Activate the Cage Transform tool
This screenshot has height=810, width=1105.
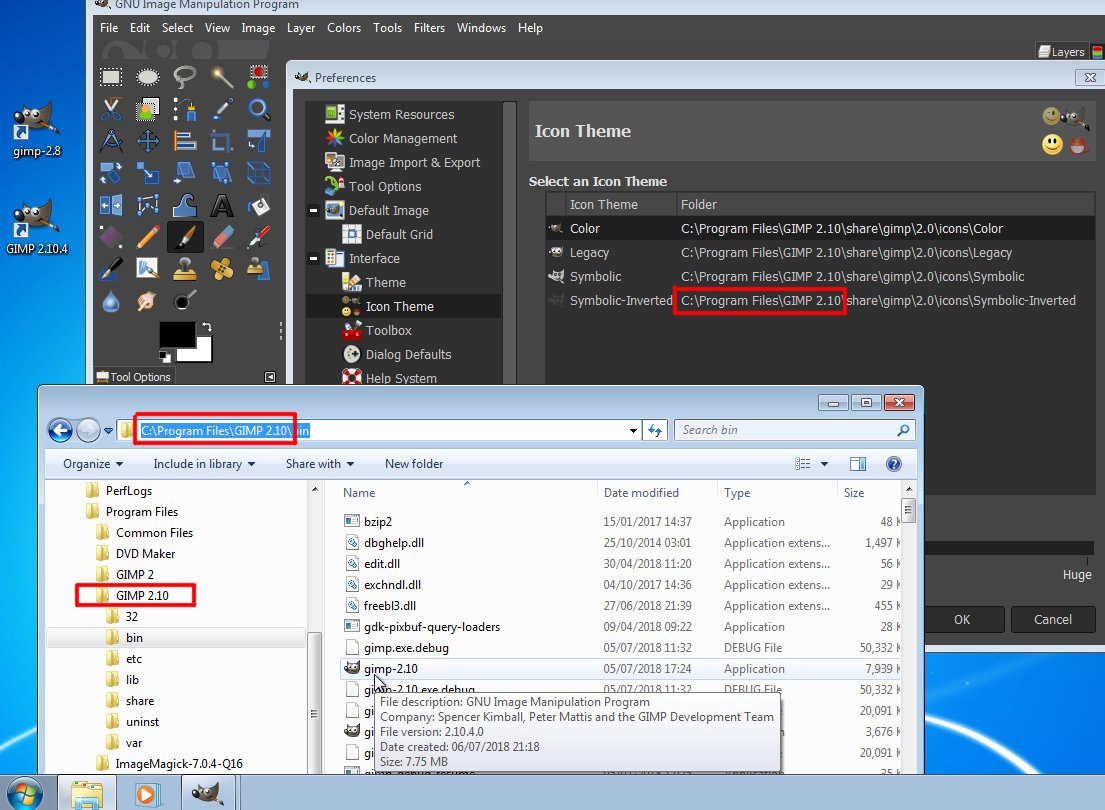pyautogui.click(x=147, y=205)
